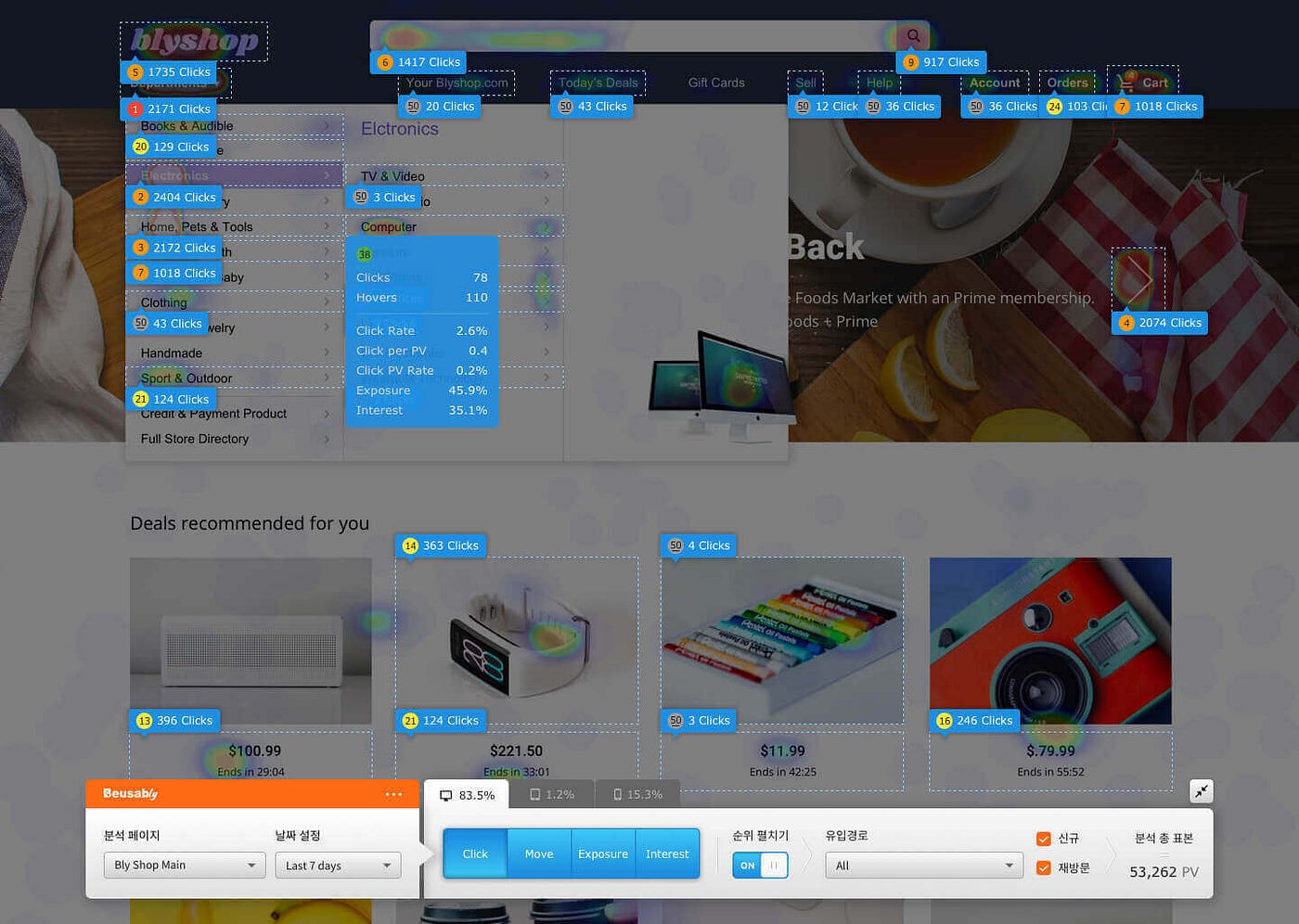1299x924 pixels.
Task: Switch heatmap to Exposure mode
Action: [x=603, y=853]
